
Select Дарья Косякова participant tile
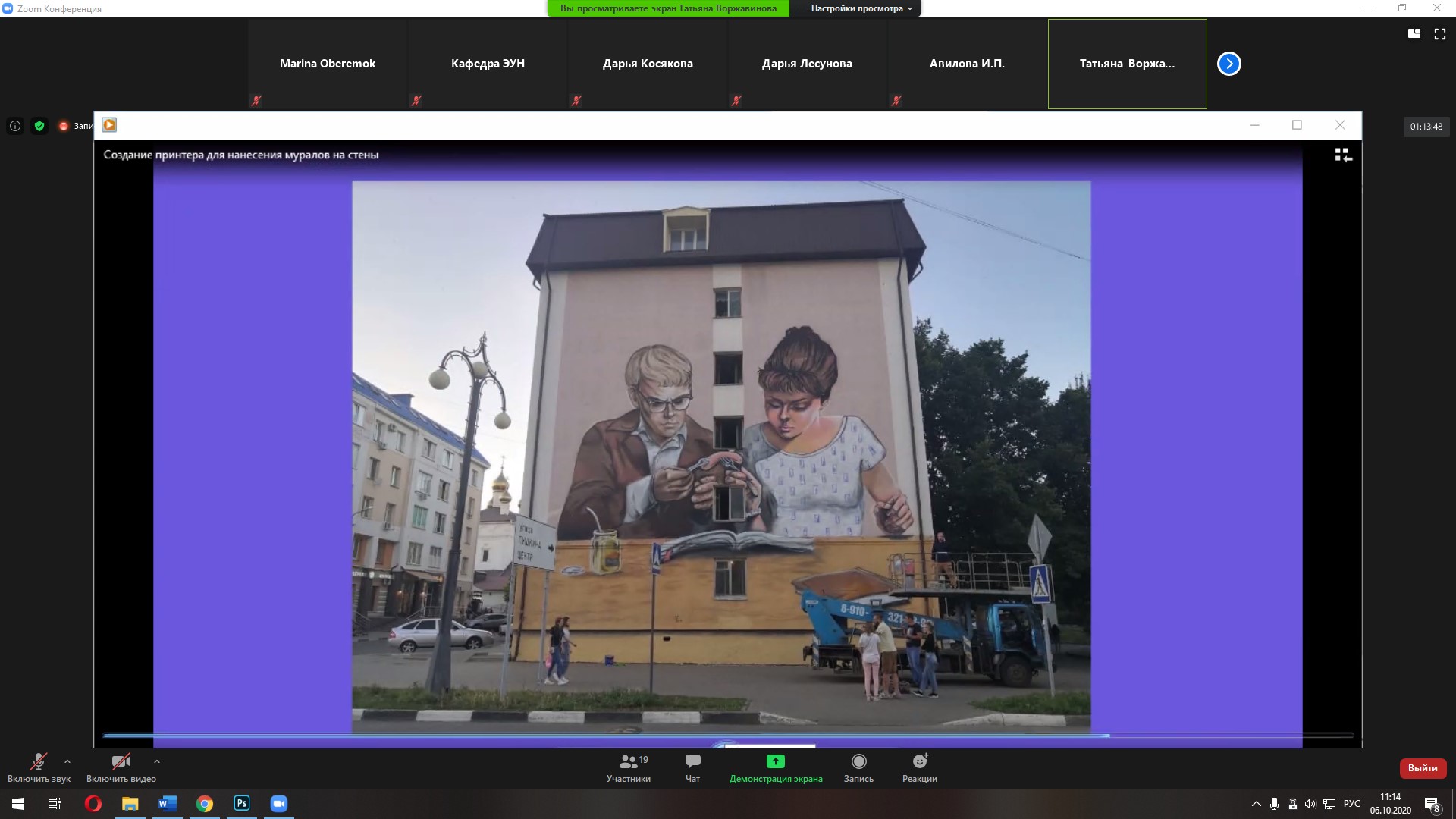coord(648,64)
